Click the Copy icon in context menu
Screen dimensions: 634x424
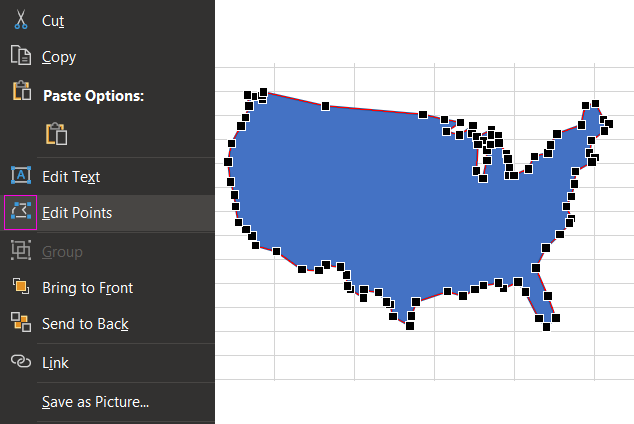[x=21, y=57]
